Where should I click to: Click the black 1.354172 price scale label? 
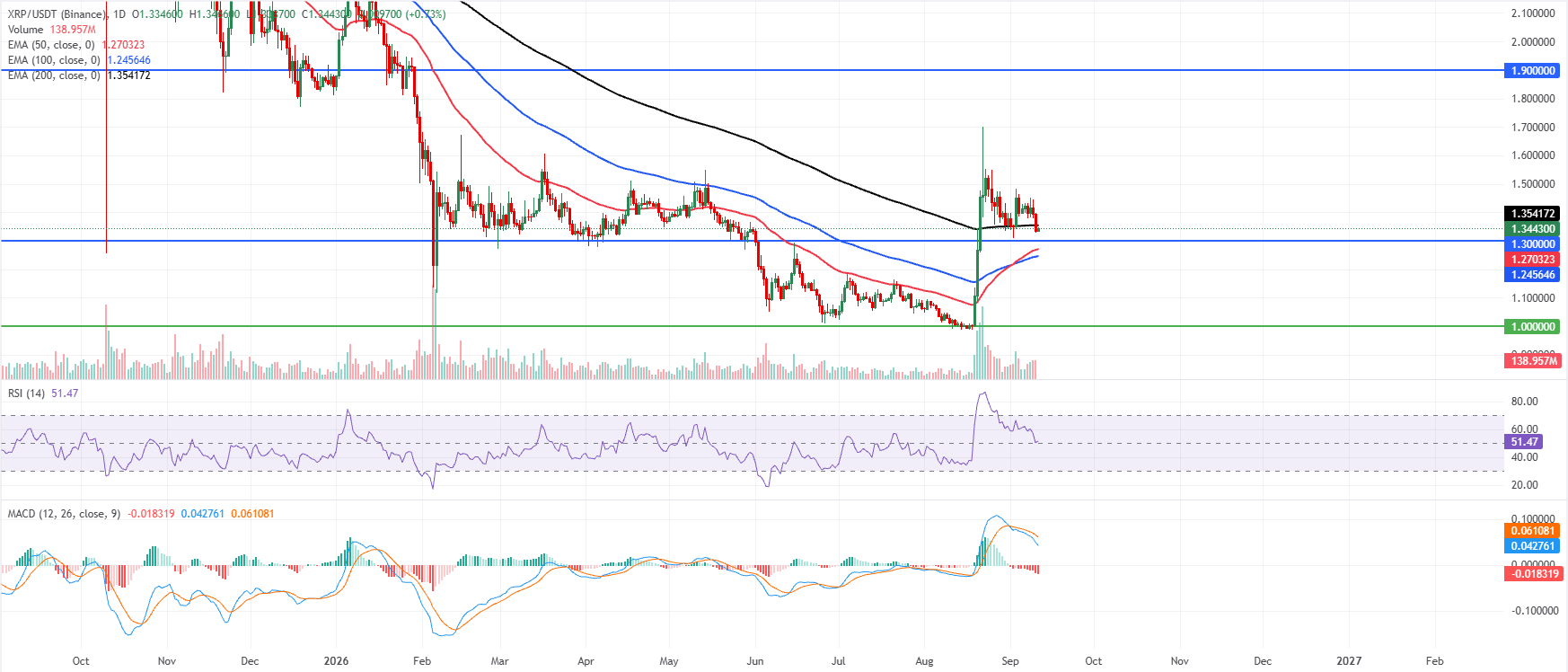pyautogui.click(x=1532, y=214)
